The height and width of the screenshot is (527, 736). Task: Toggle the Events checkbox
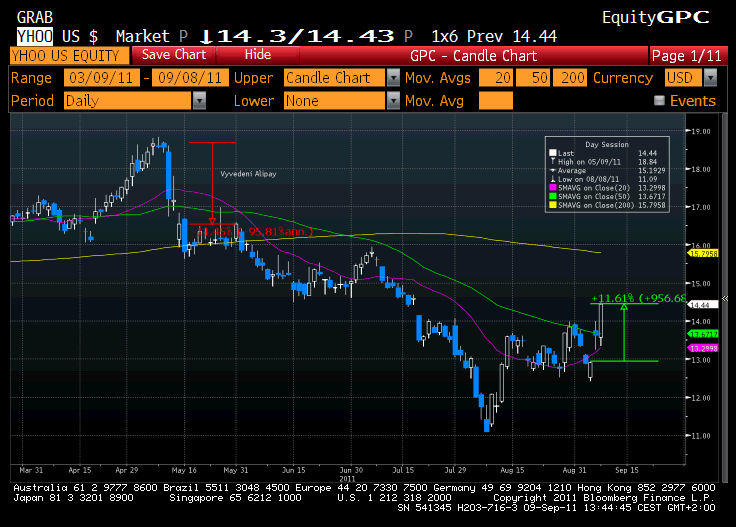pos(659,100)
